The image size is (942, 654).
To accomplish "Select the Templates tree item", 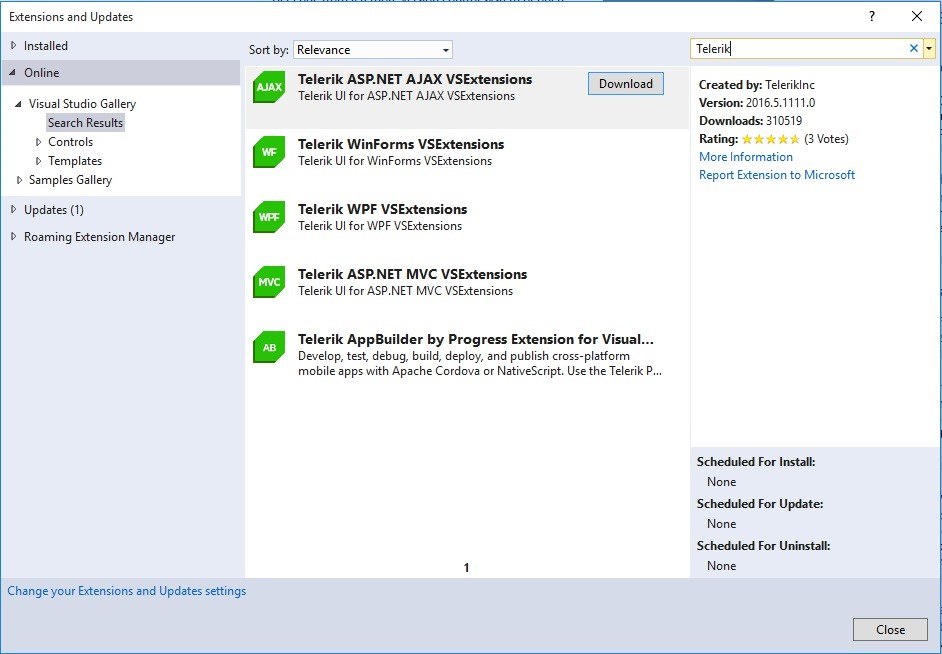I will tap(75, 161).
